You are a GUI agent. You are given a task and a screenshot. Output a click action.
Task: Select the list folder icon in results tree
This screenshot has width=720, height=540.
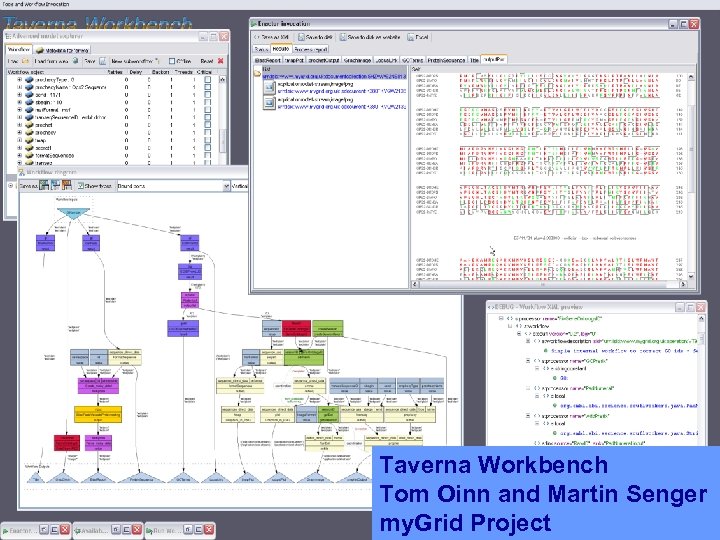coord(258,72)
